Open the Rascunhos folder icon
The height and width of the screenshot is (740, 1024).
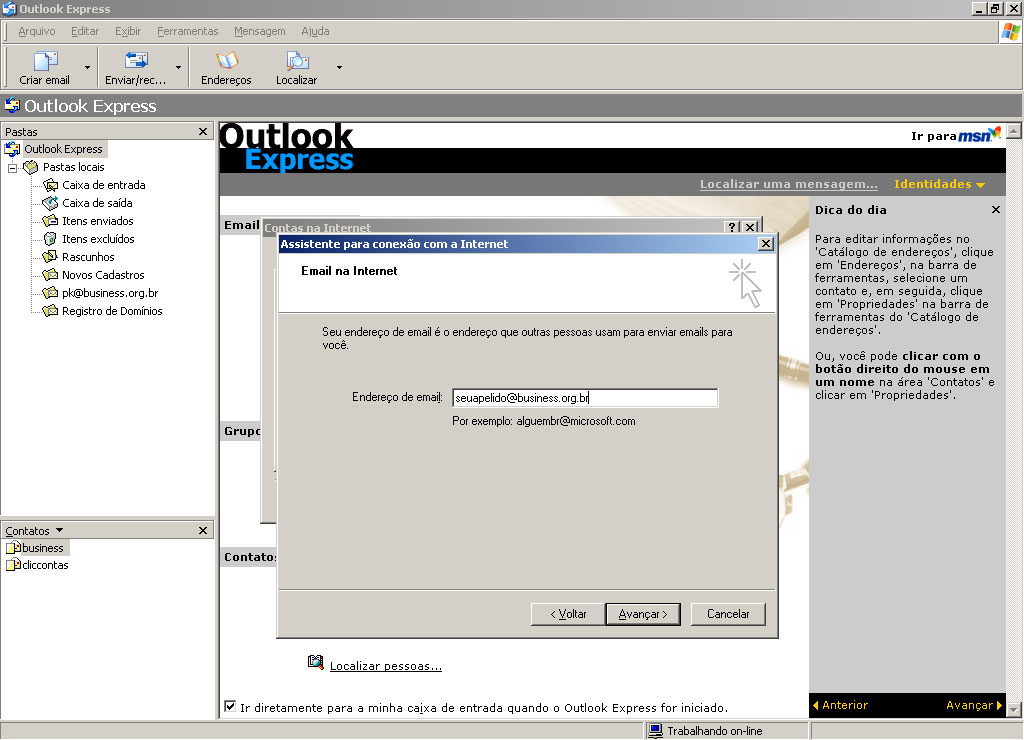(x=50, y=257)
